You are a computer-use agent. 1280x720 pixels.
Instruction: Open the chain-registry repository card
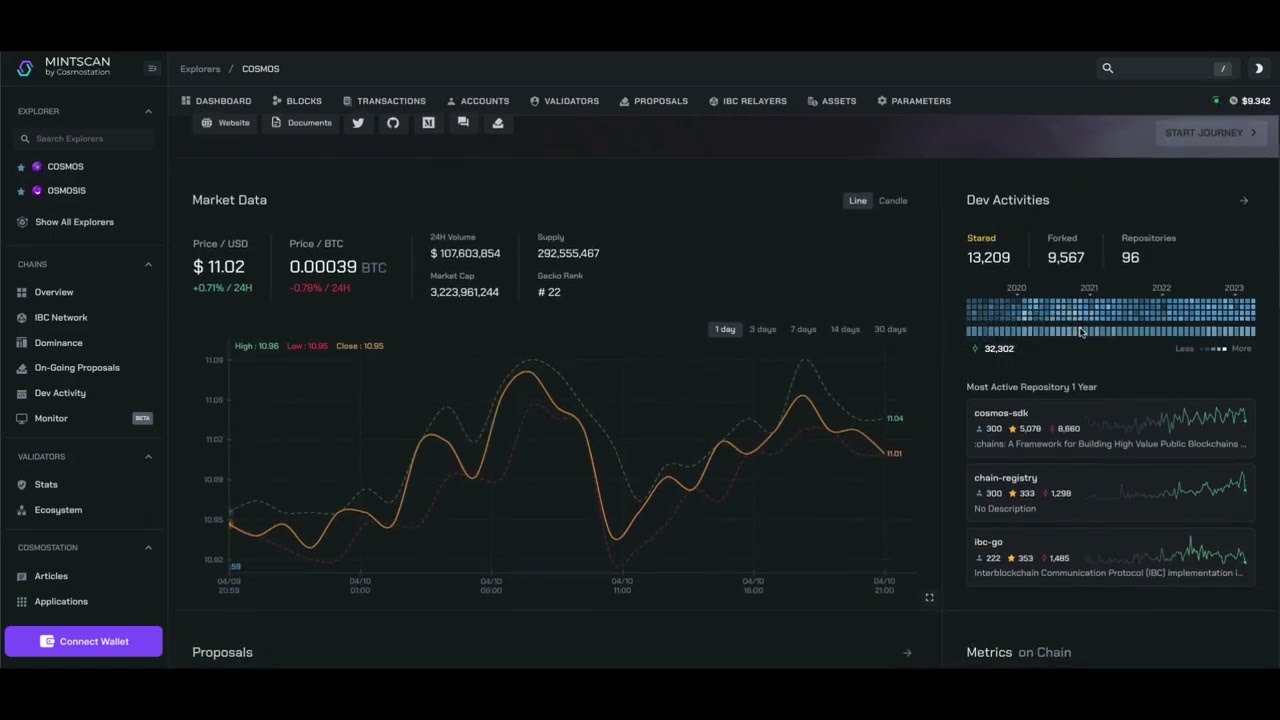[1110, 492]
